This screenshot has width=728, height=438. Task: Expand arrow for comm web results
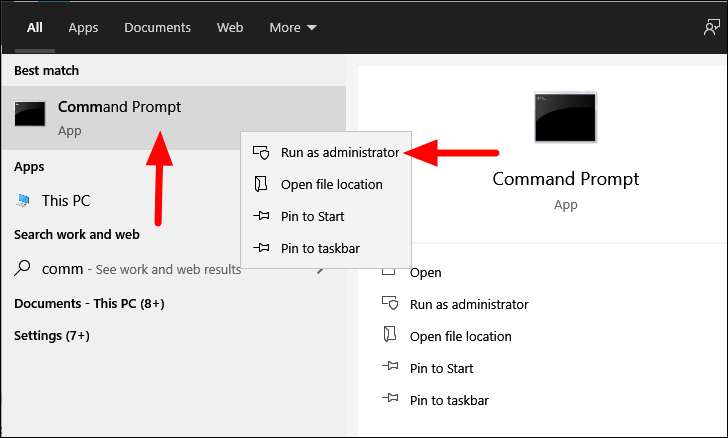pos(320,270)
